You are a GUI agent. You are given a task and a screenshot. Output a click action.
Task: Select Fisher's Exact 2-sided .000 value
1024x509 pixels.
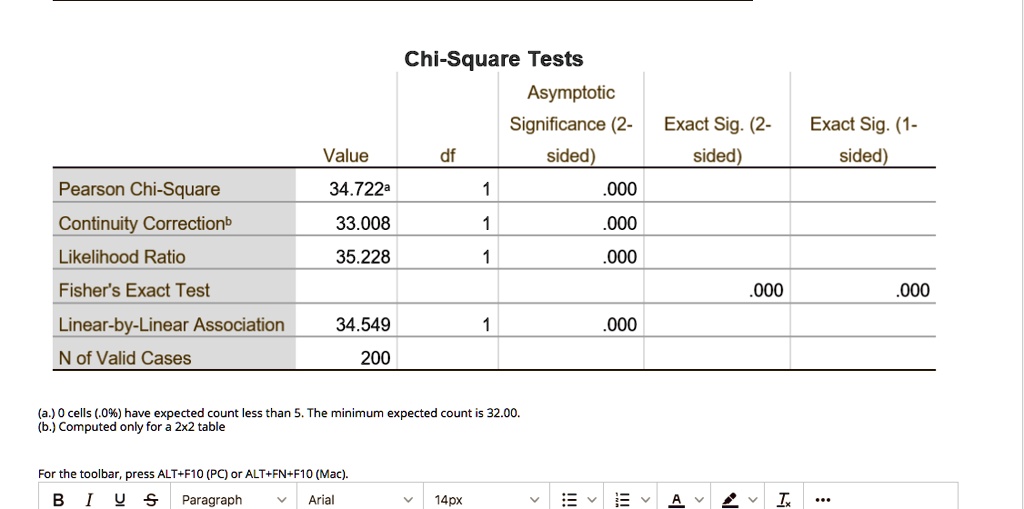(x=767, y=291)
